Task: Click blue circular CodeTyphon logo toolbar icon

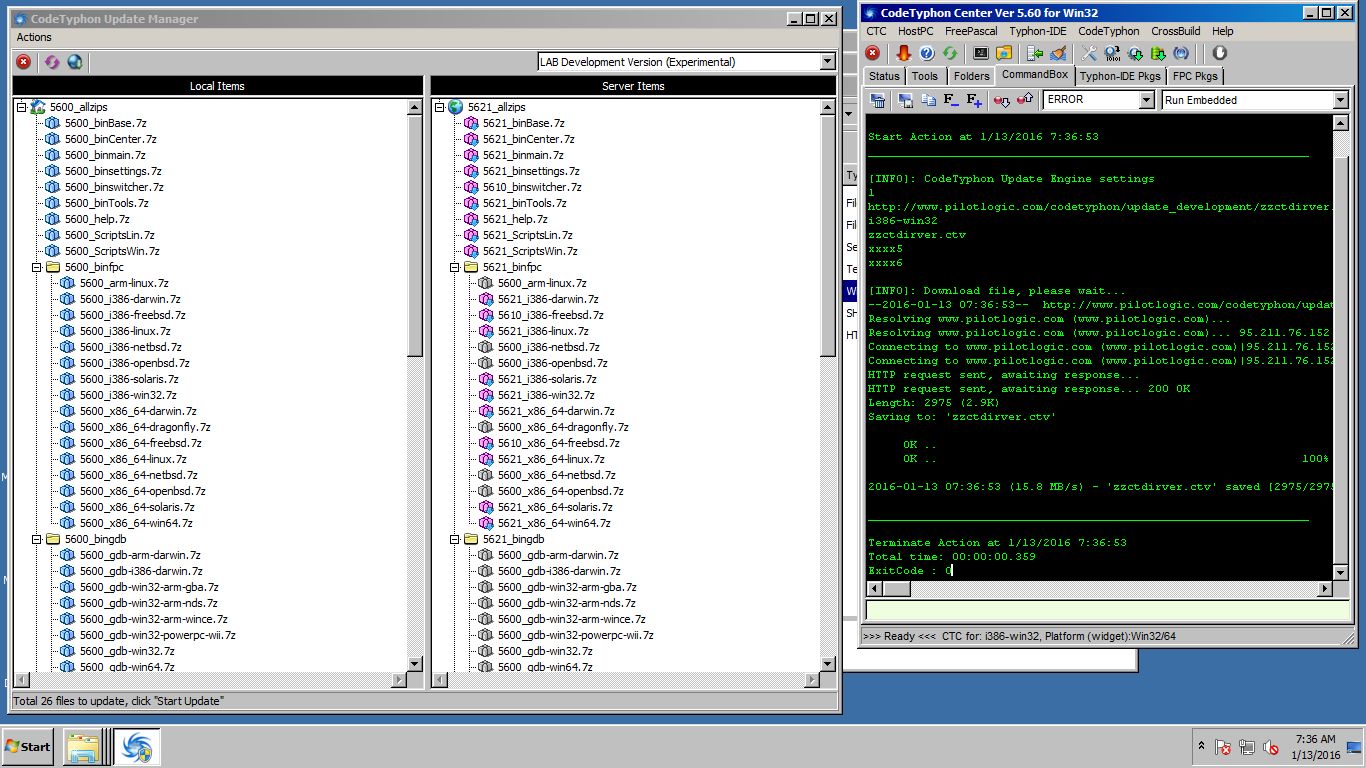Action: tap(1182, 53)
